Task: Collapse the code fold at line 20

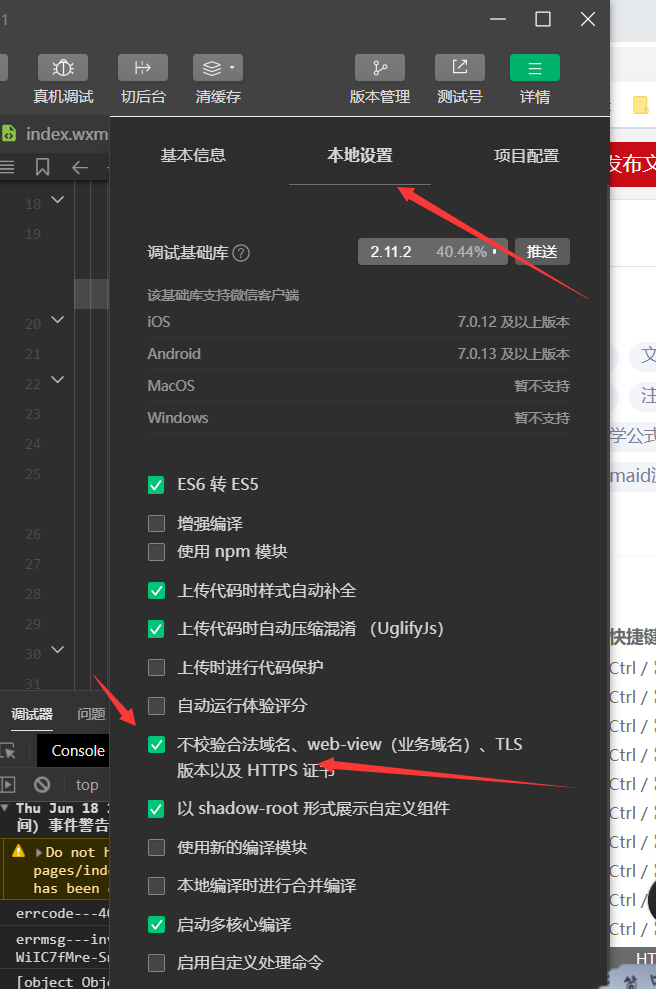Action: [57, 320]
